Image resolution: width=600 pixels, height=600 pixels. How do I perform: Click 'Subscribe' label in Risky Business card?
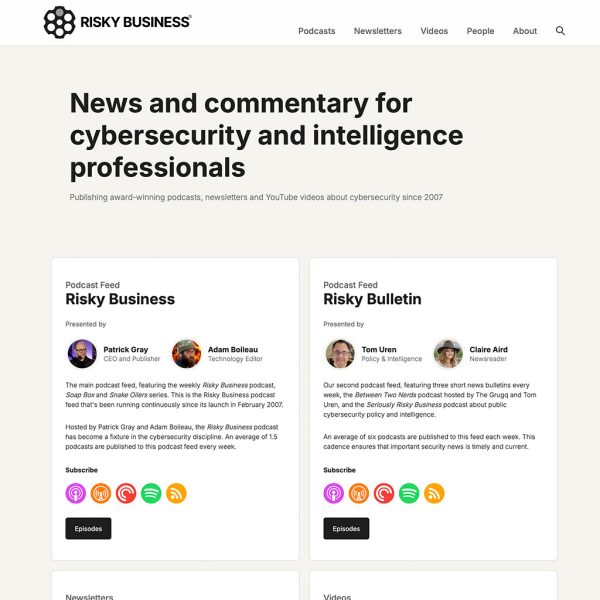82,470
